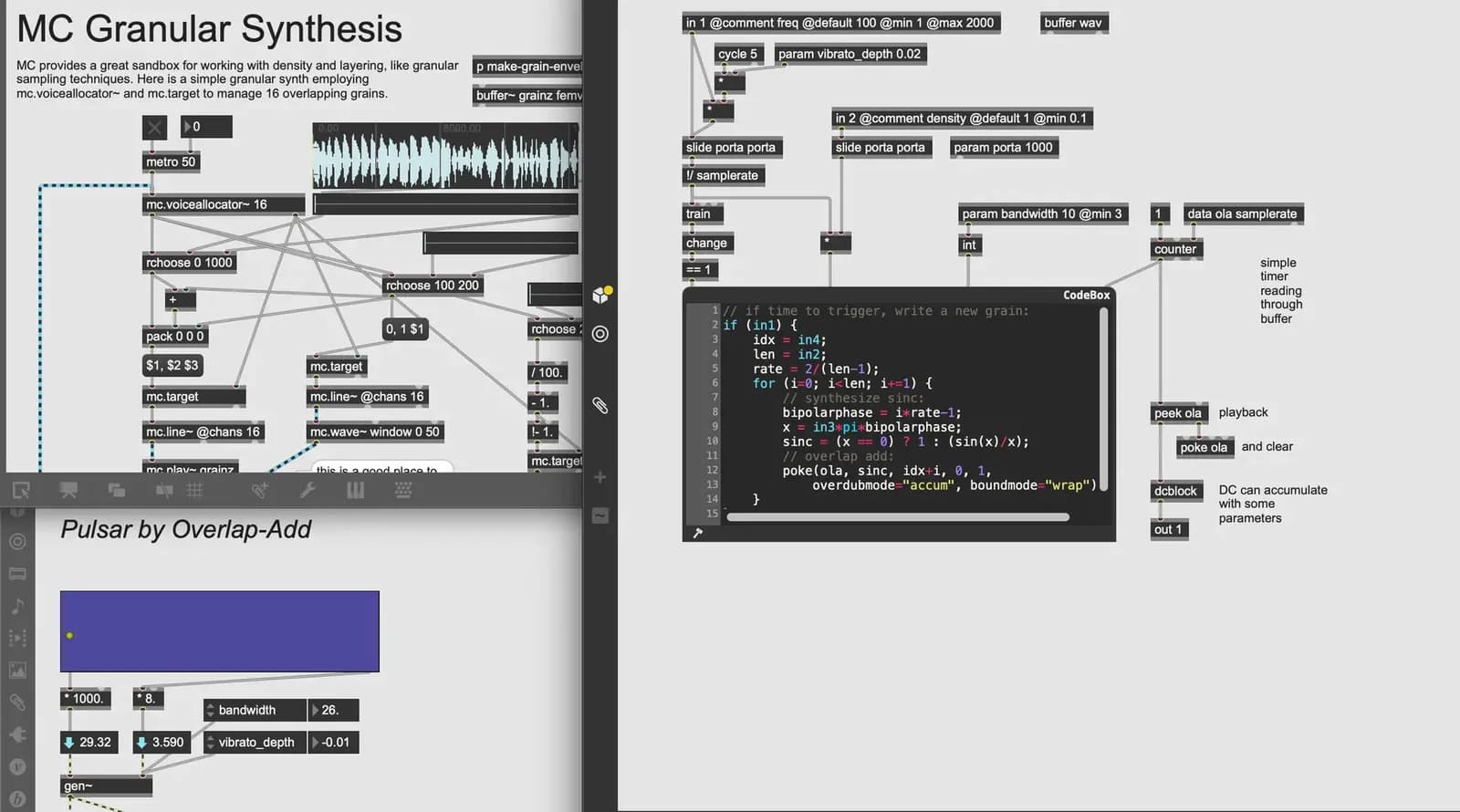This screenshot has width=1460, height=812.
Task: Click the image picture icon in left toolbar
Action: pyautogui.click(x=17, y=670)
